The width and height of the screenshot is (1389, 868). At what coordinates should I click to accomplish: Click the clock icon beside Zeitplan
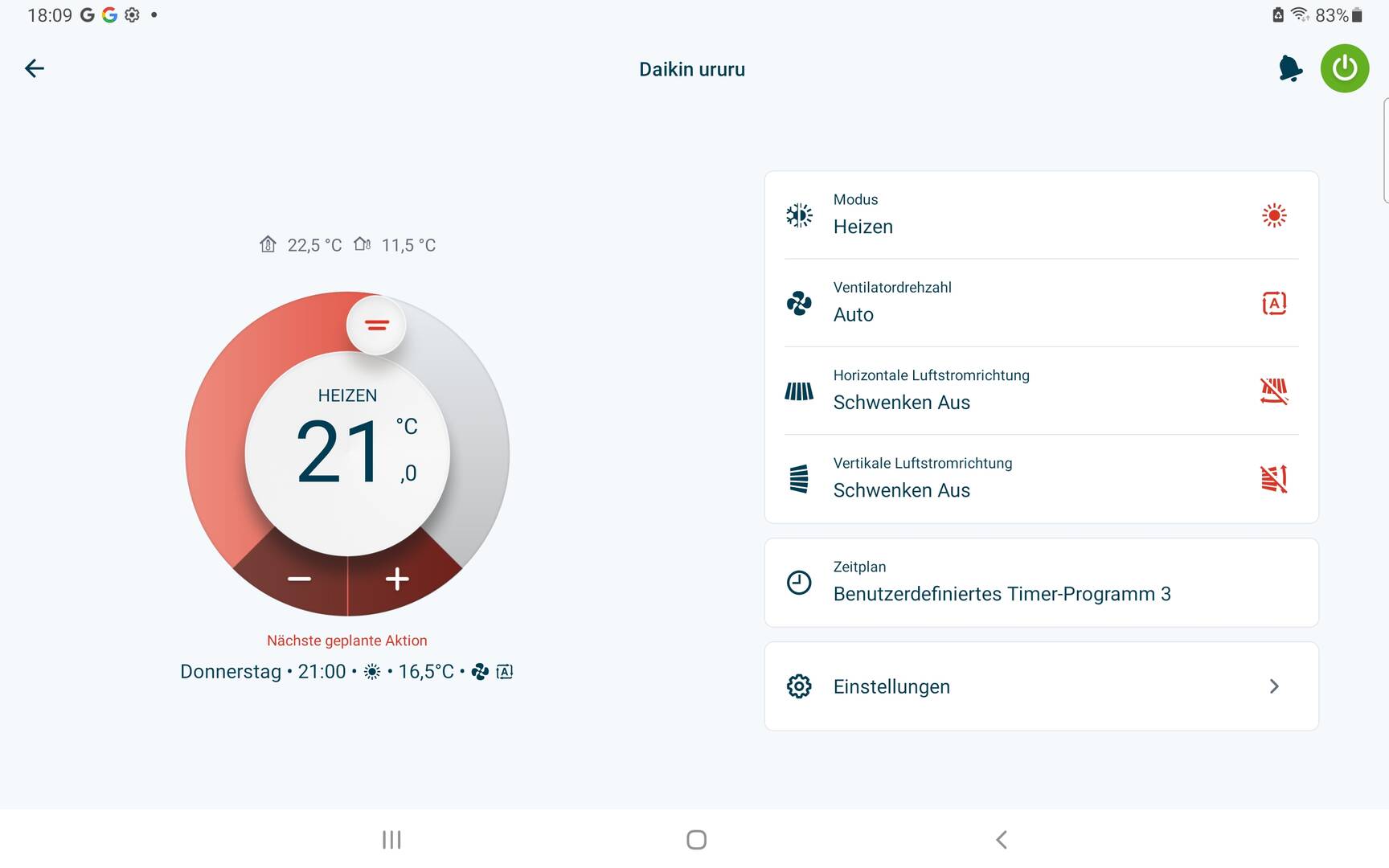pos(799,583)
